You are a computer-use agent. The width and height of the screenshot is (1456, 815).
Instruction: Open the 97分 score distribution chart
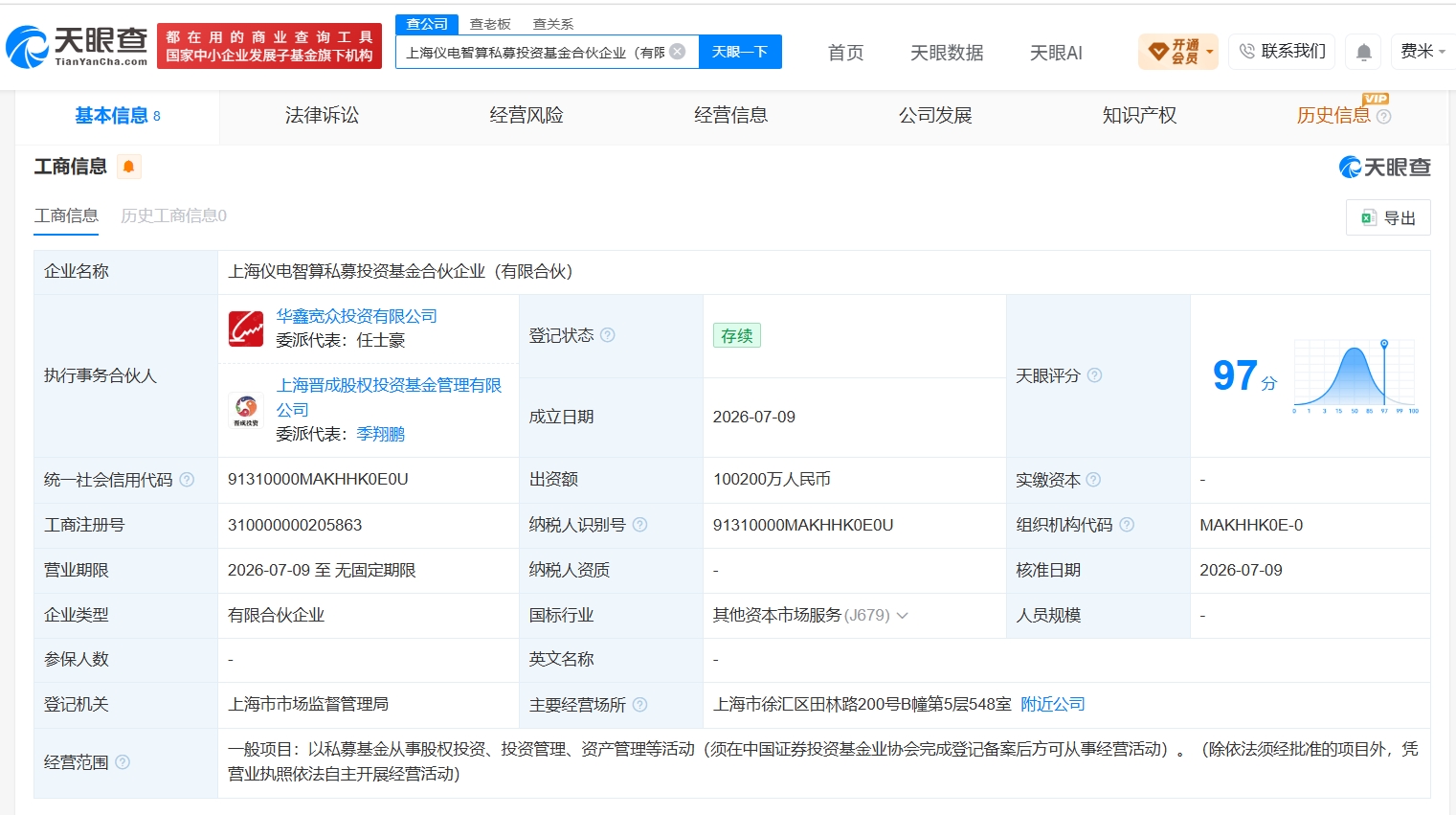(x=1355, y=375)
